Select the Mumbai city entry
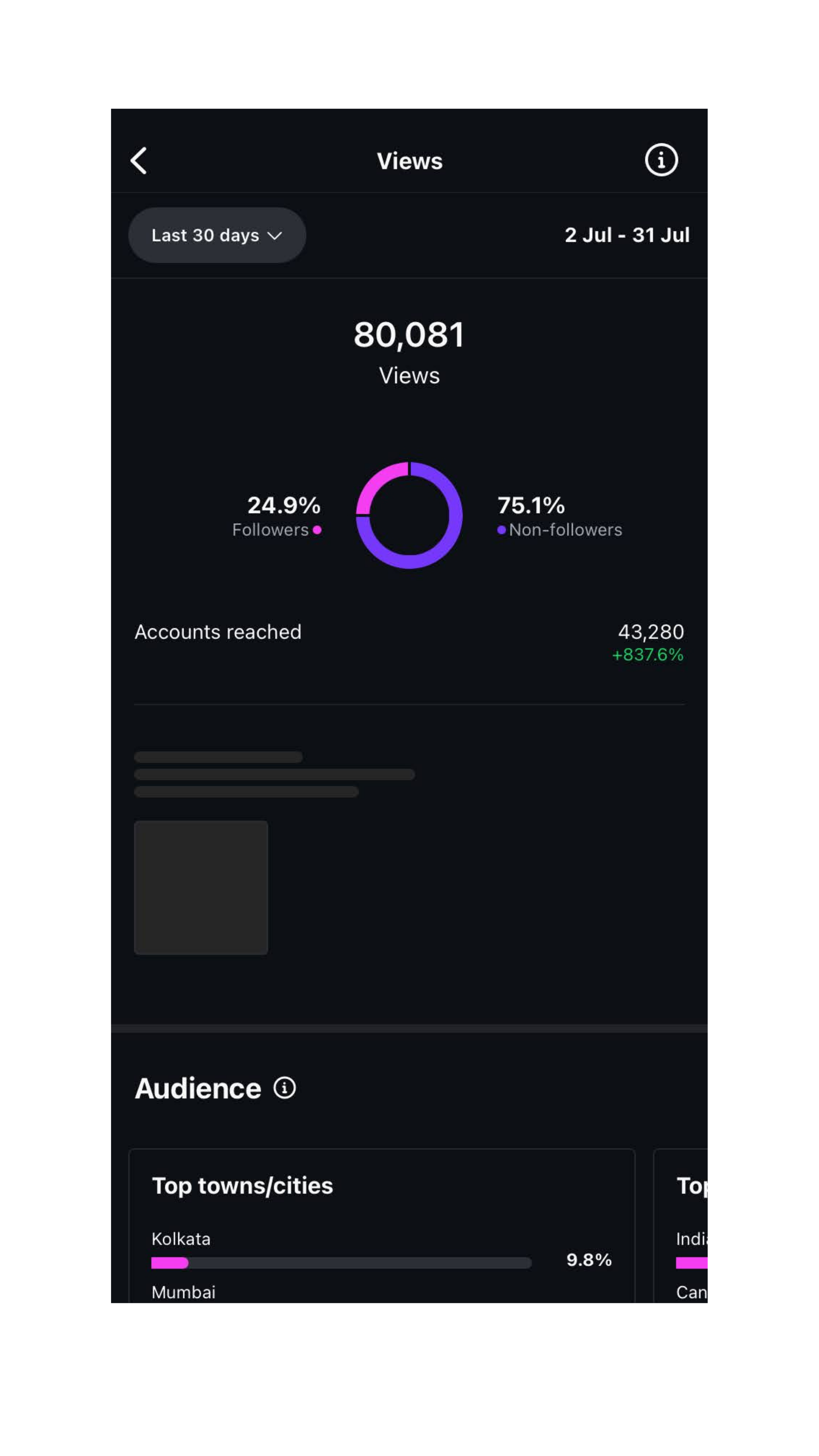The width and height of the screenshot is (819, 1456). click(x=184, y=1293)
